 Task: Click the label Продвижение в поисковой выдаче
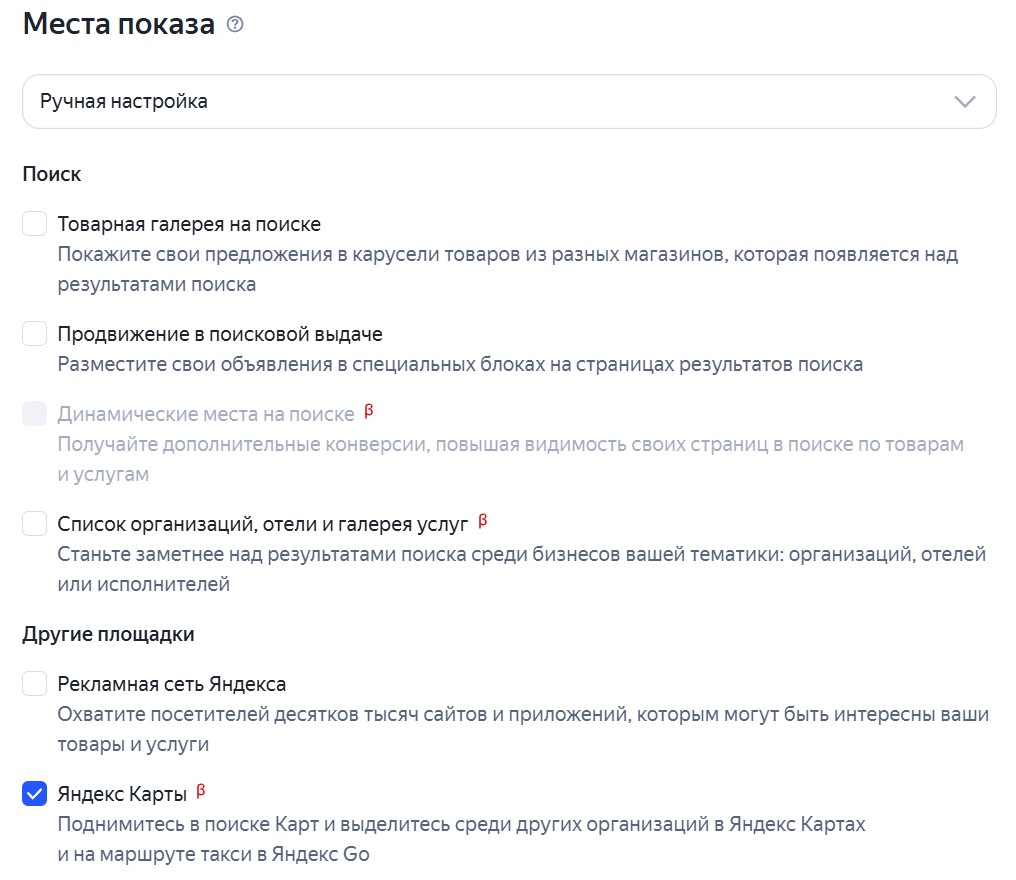[x=220, y=334]
